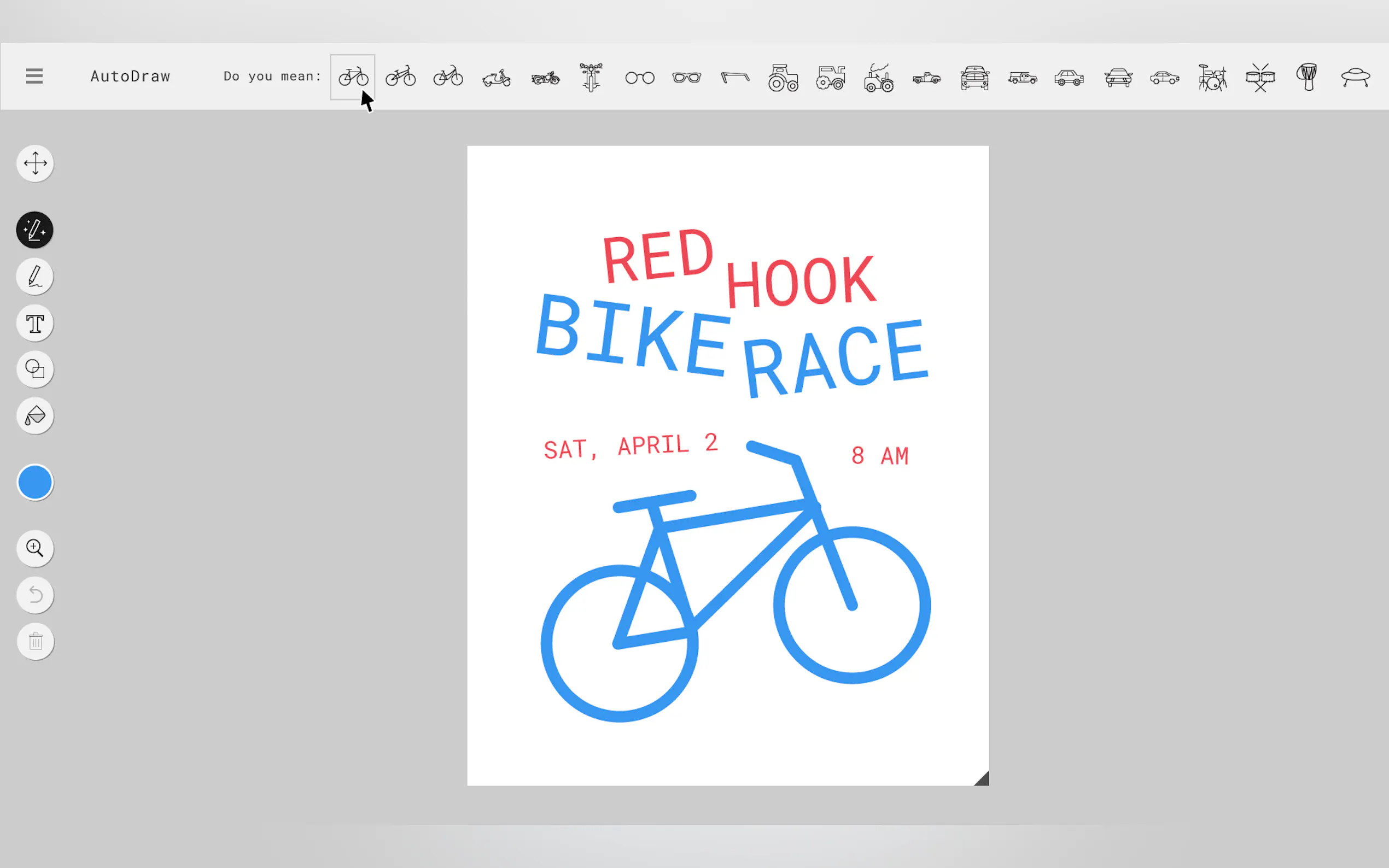
Task: Choose the drum kit suggestion
Action: click(x=1212, y=78)
